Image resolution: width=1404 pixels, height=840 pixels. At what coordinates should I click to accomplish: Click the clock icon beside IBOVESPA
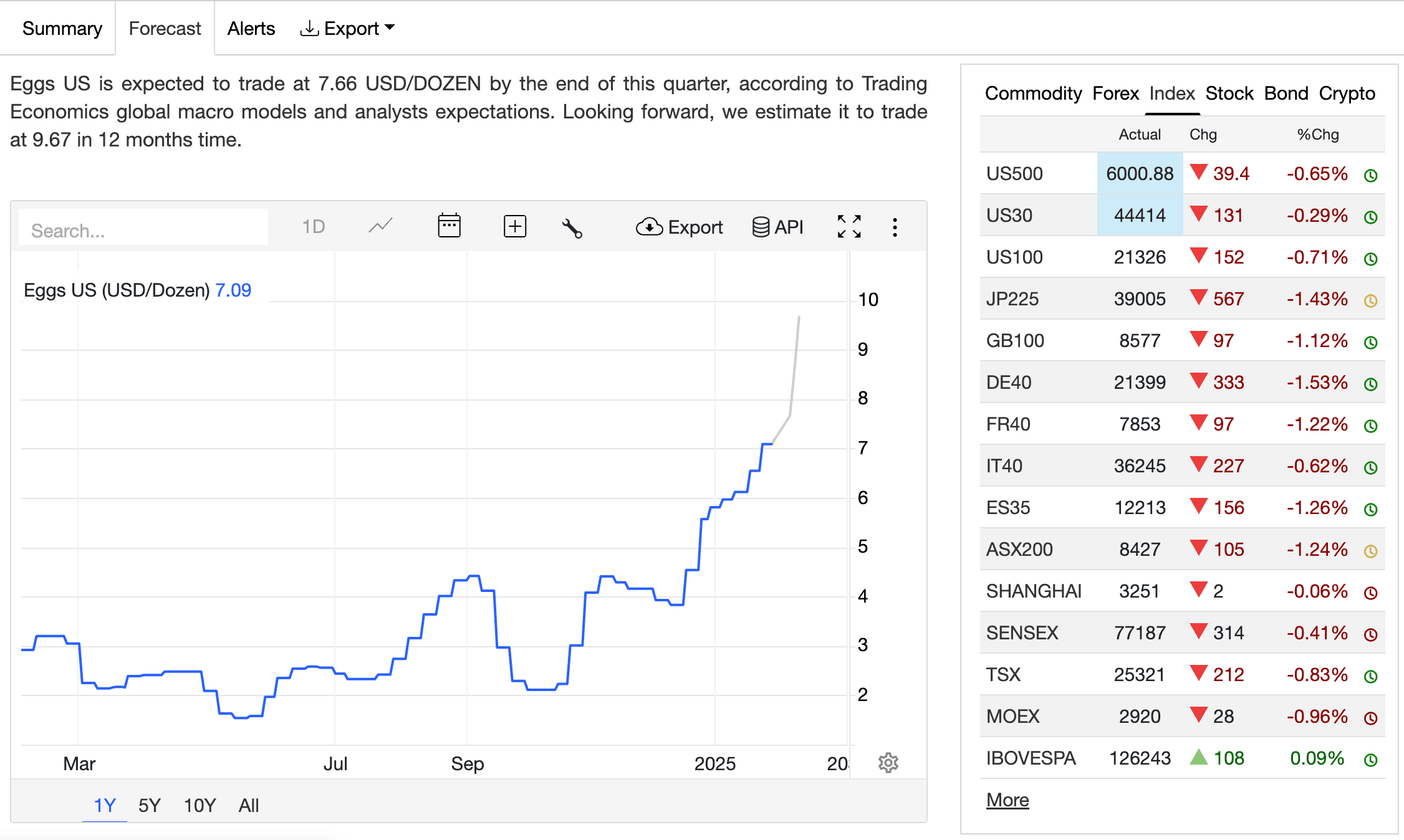pos(1370,759)
